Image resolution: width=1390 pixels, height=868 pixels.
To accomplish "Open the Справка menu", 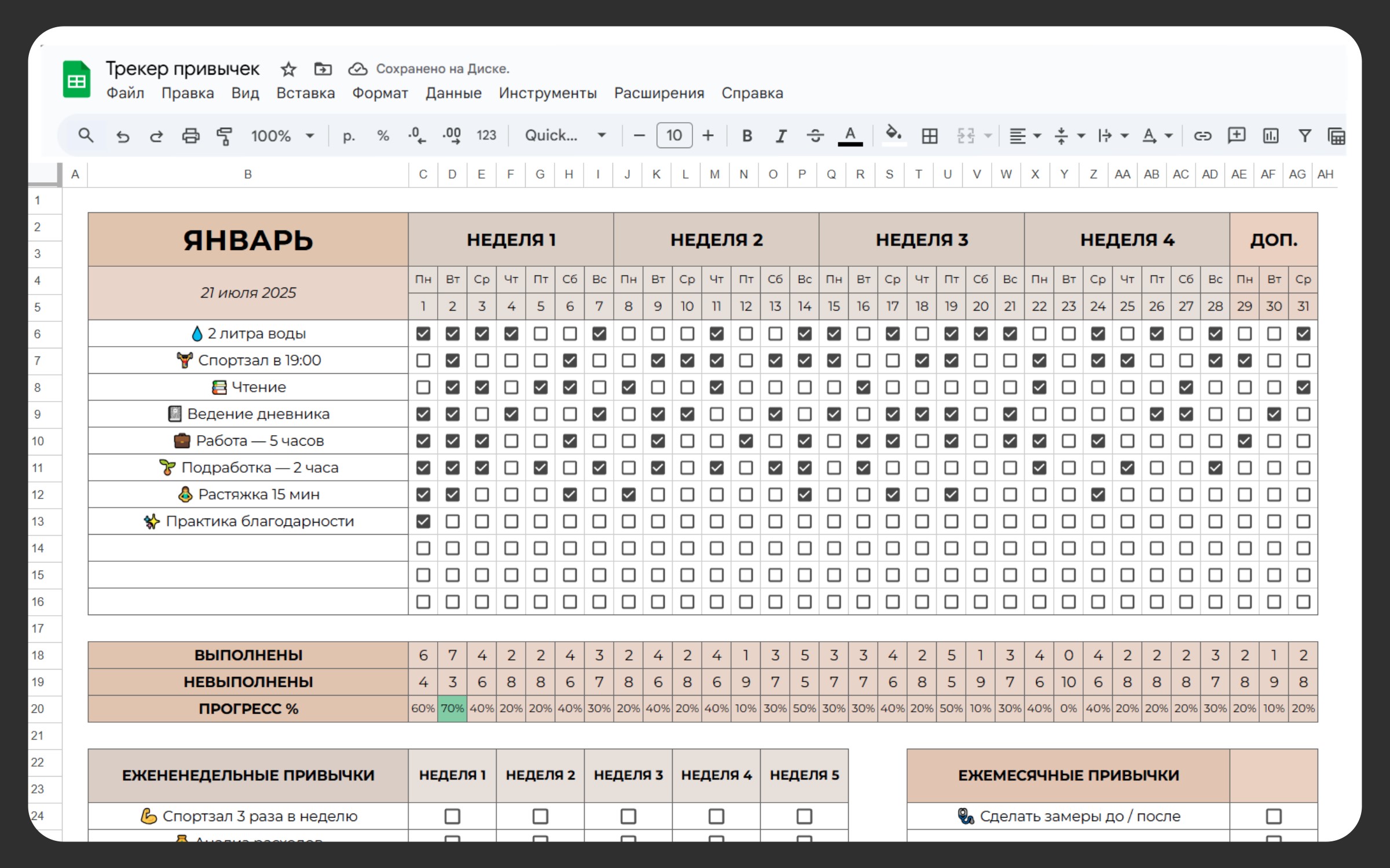I will point(752,93).
